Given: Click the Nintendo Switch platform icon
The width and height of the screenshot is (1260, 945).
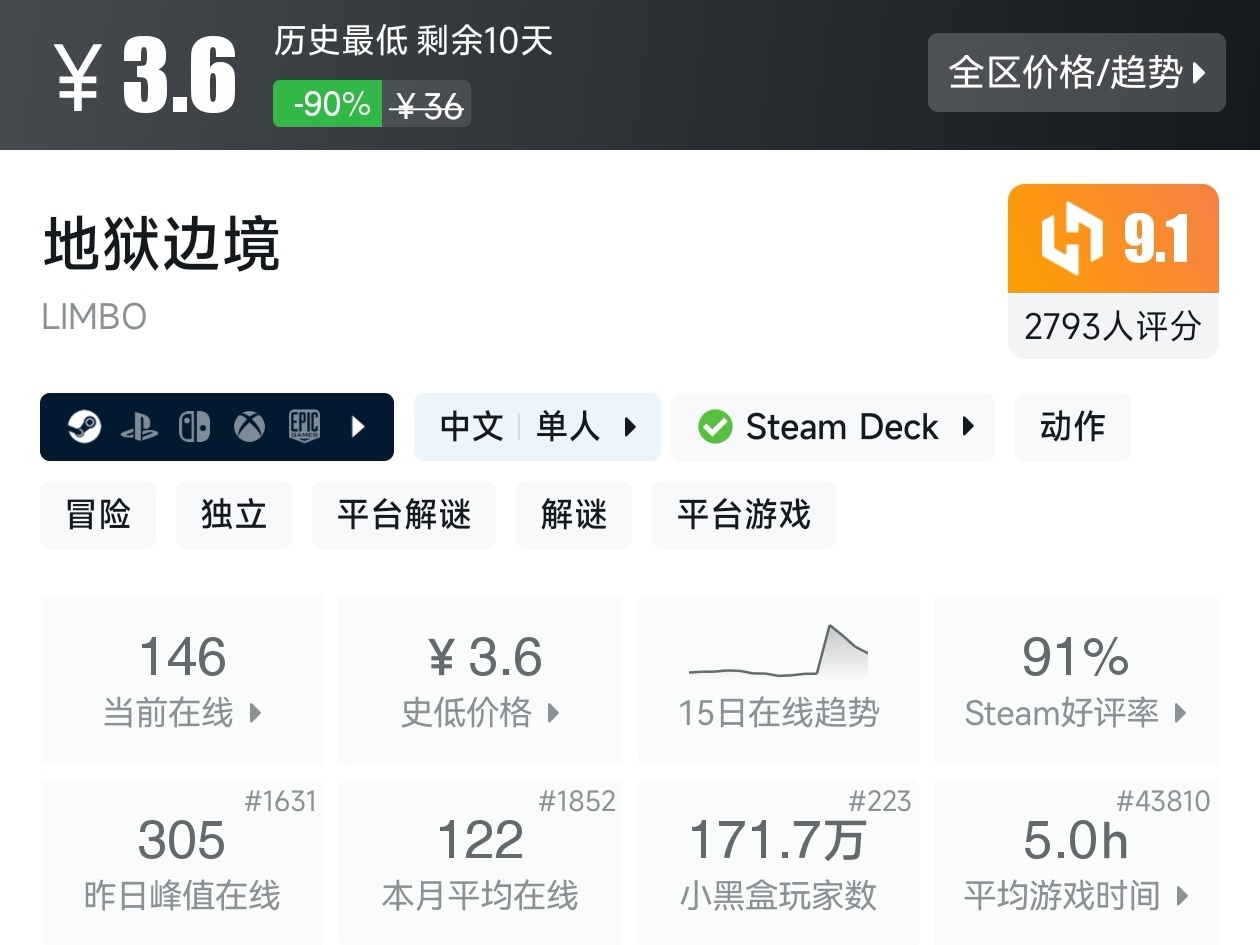Looking at the screenshot, I should coord(194,427).
